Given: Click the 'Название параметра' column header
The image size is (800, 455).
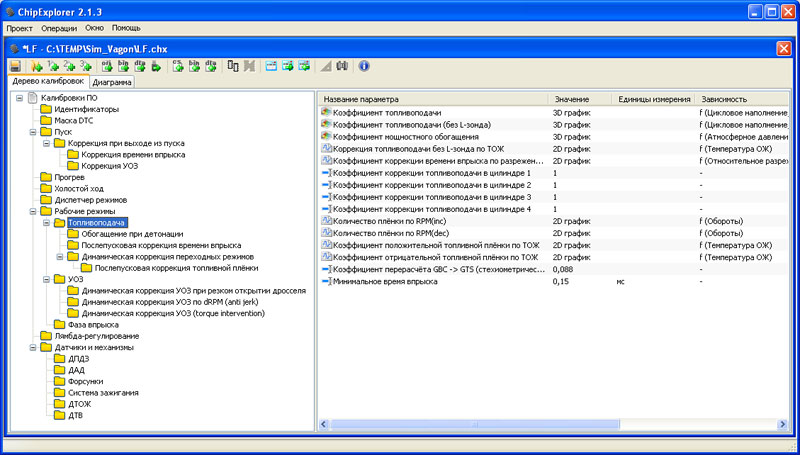Looking at the screenshot, I should coord(361,100).
